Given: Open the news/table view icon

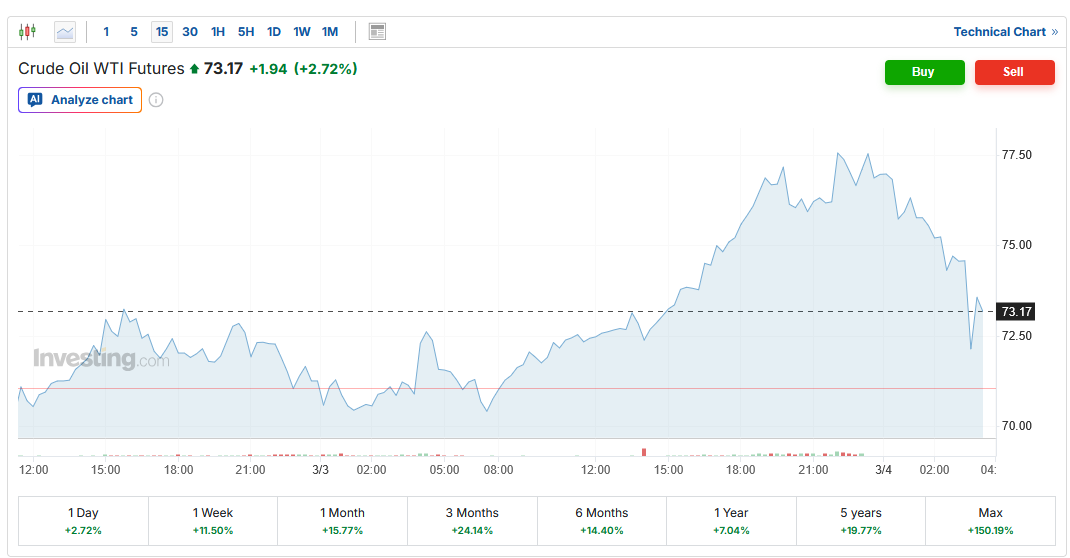Looking at the screenshot, I should point(377,31).
